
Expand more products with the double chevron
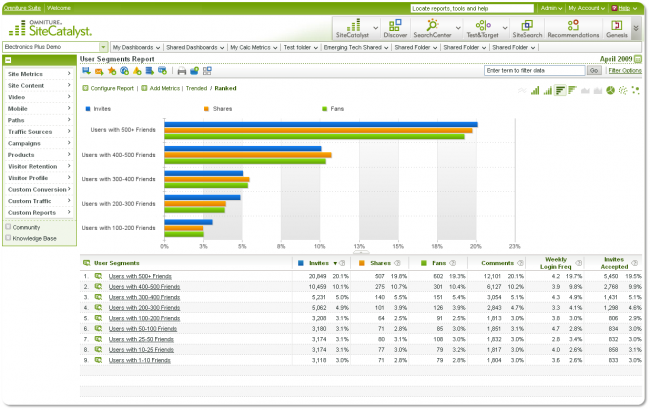click(x=636, y=29)
